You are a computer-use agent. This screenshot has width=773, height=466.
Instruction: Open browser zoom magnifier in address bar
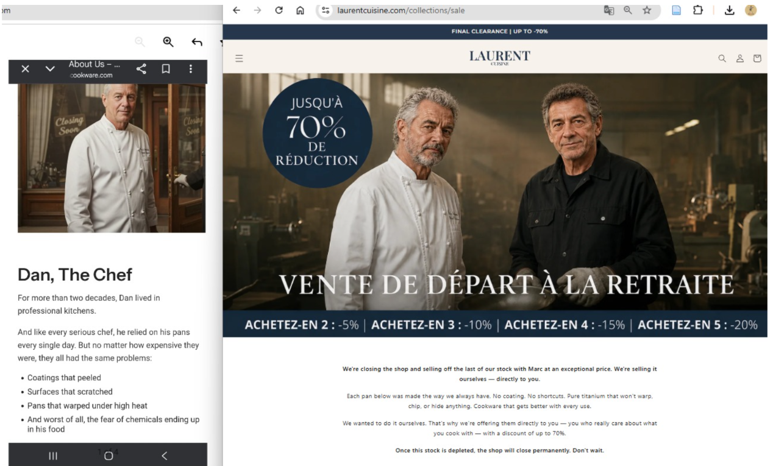(x=628, y=10)
